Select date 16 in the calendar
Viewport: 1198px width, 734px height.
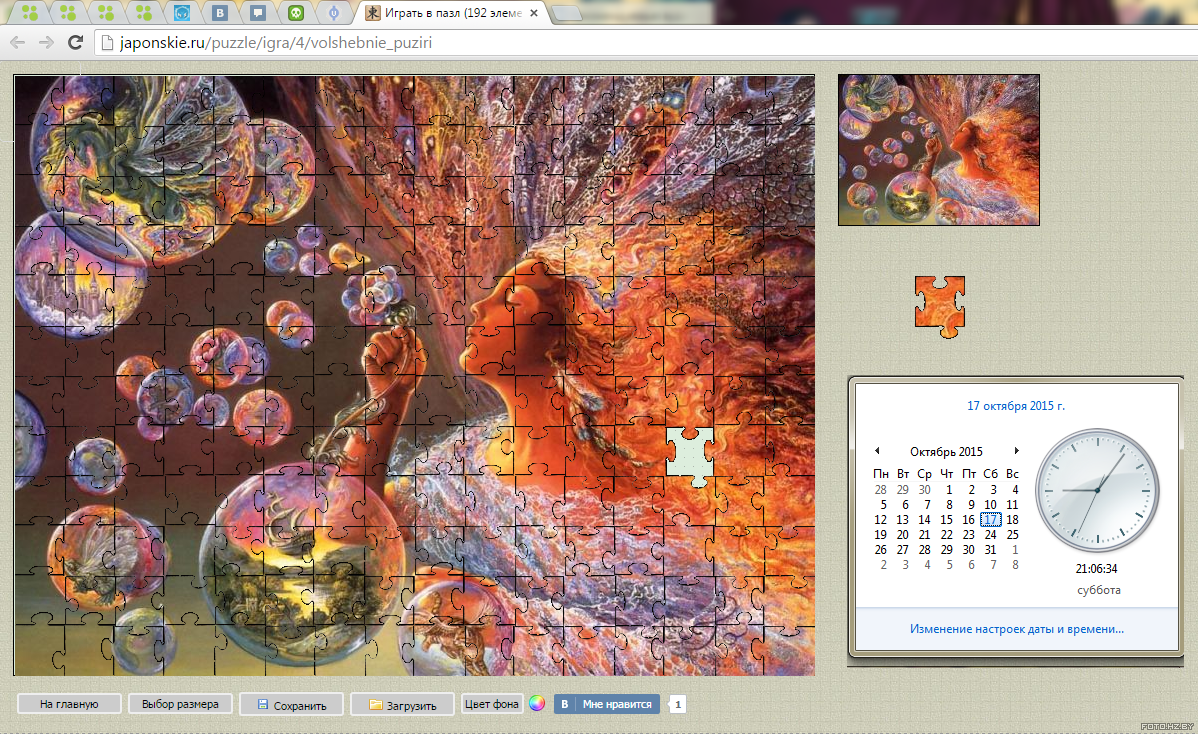click(968, 519)
